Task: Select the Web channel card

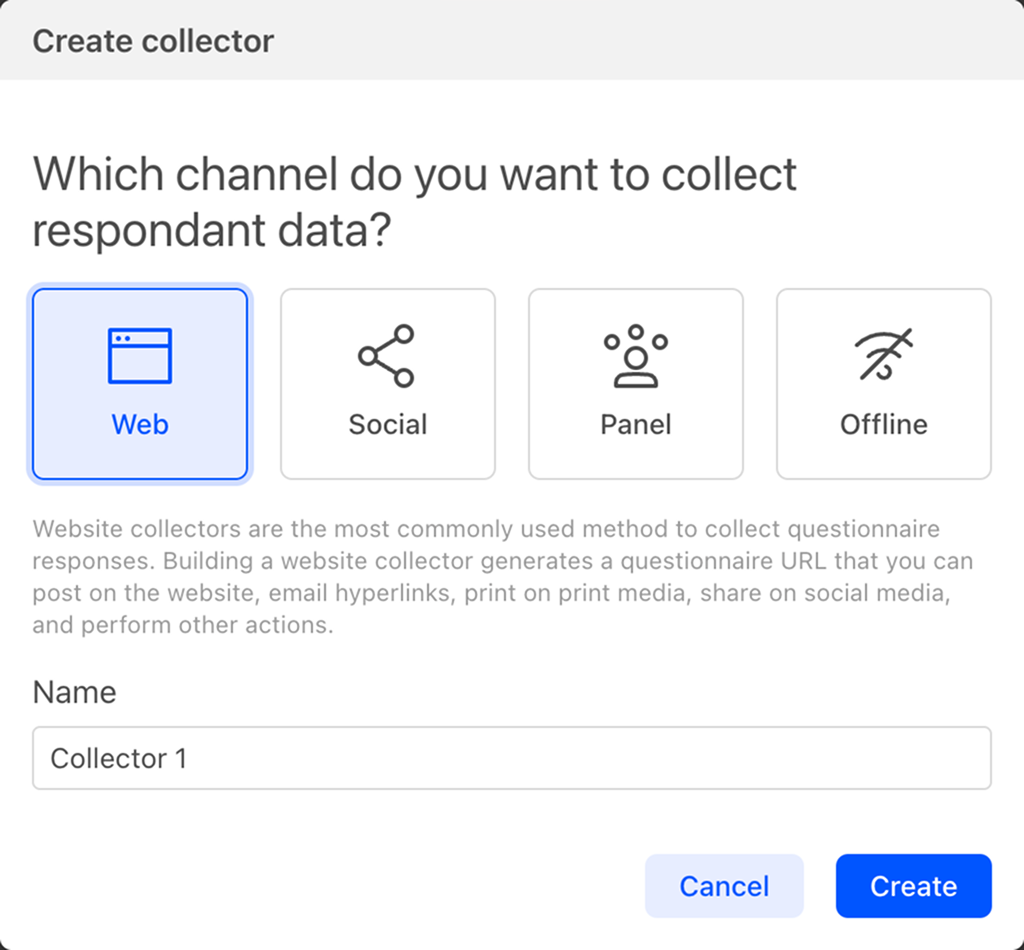Action: click(140, 384)
